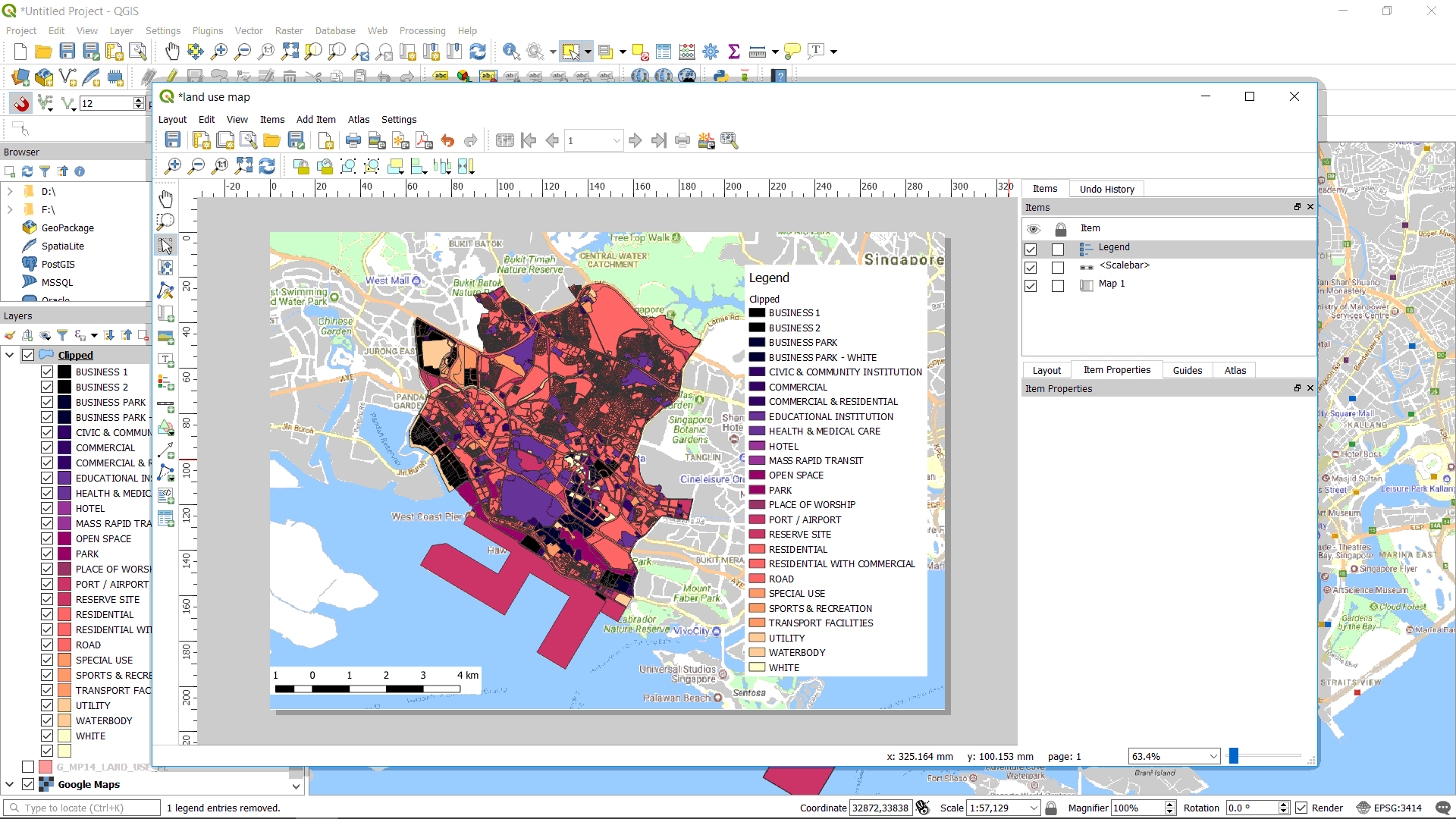The image size is (1456, 819).
Task: Click Undo arrow in layout toolbar
Action: 447,140
